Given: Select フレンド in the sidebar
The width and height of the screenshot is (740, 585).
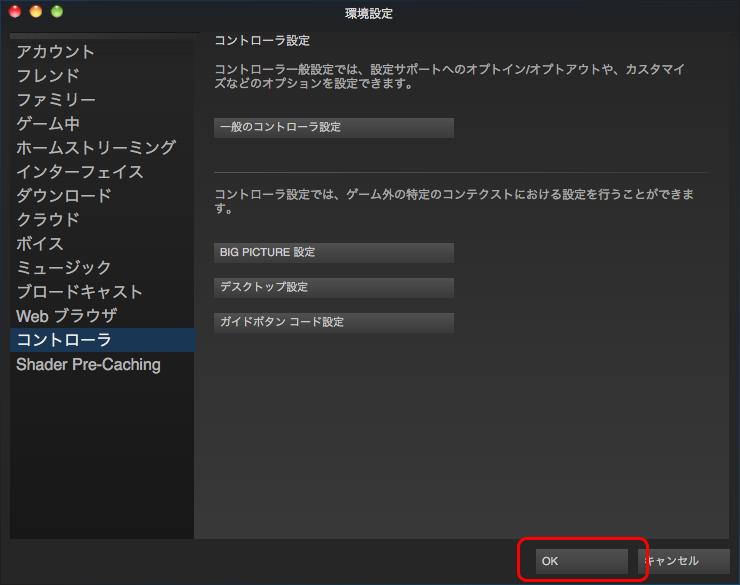Looking at the screenshot, I should pyautogui.click(x=102, y=76).
